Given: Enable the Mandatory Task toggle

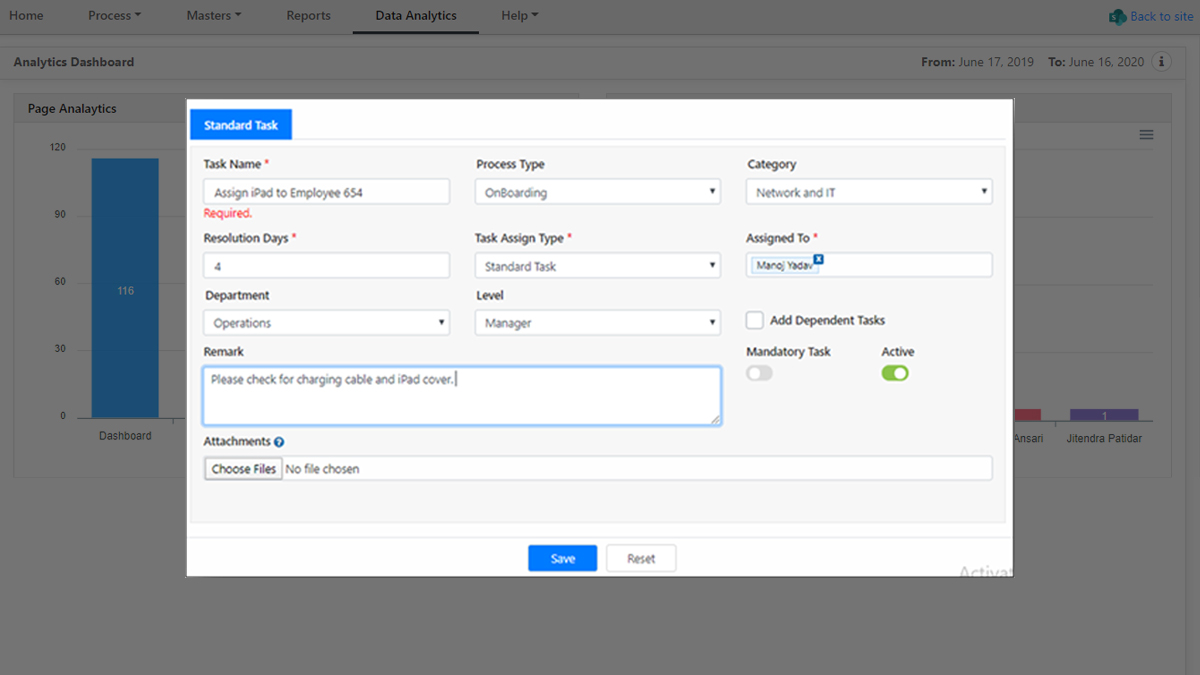Looking at the screenshot, I should pyautogui.click(x=759, y=372).
